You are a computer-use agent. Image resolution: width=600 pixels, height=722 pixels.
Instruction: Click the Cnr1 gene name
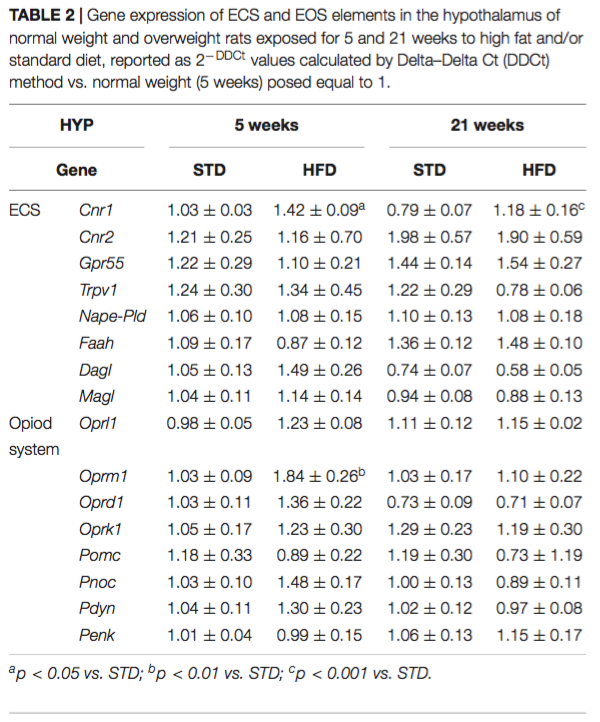click(x=96, y=210)
